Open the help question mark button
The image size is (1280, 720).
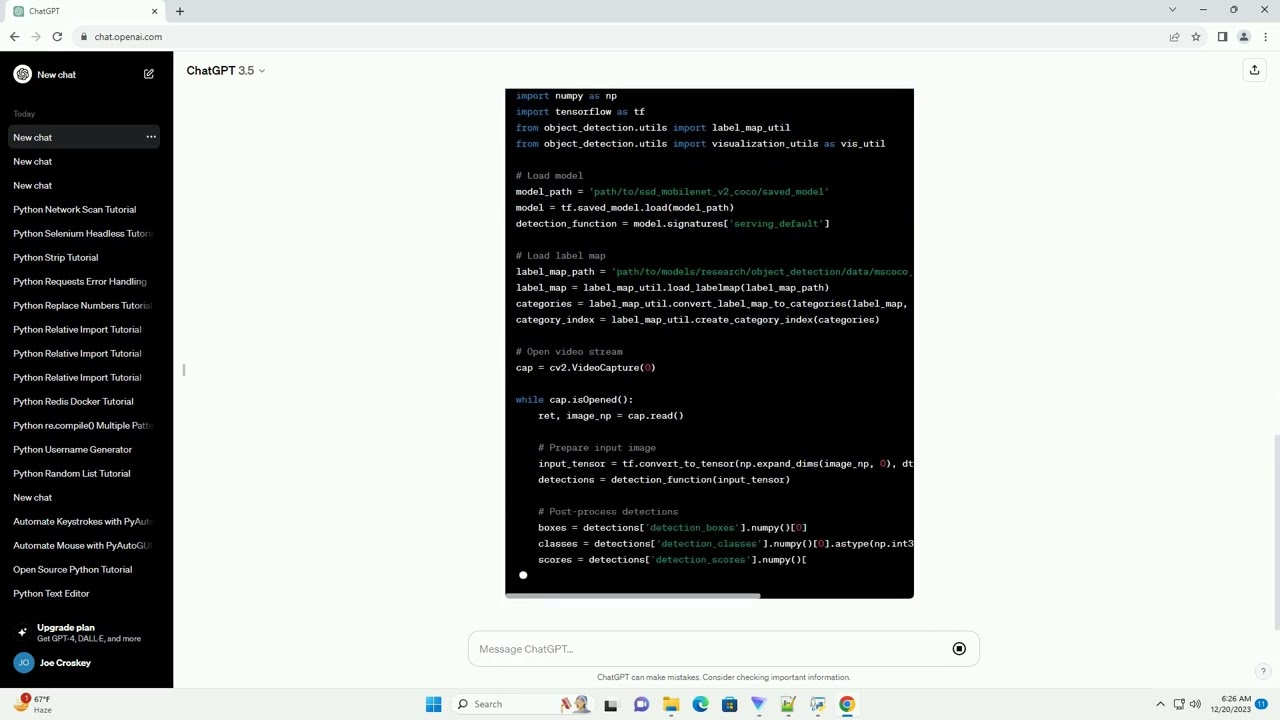(1263, 671)
